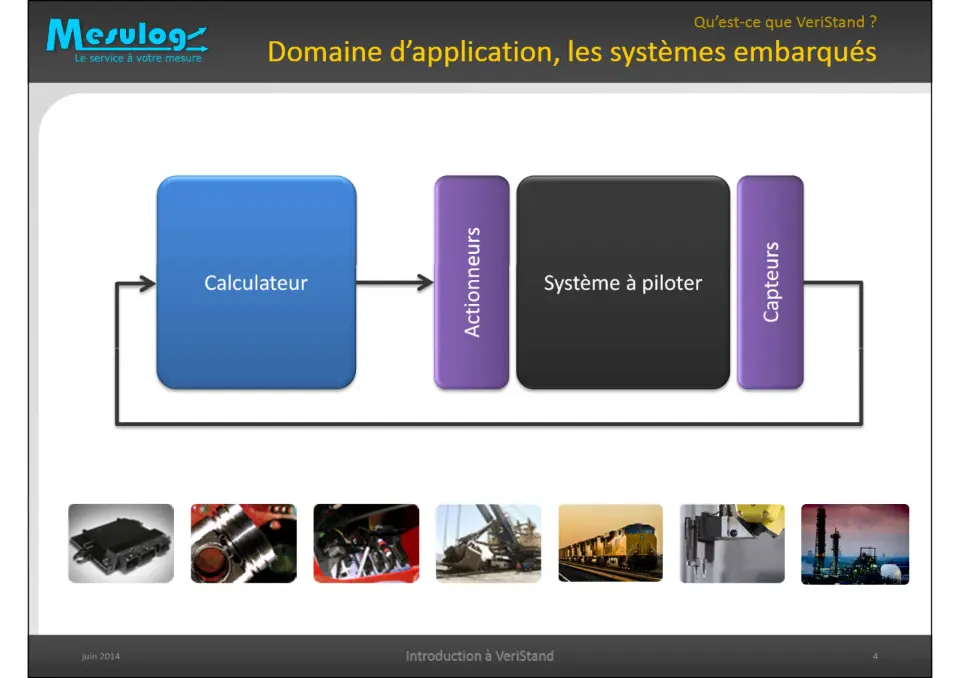This screenshot has height=678, width=960.
Task: Click the 'Le service à votre mesure' tagline
Action: pos(138,58)
